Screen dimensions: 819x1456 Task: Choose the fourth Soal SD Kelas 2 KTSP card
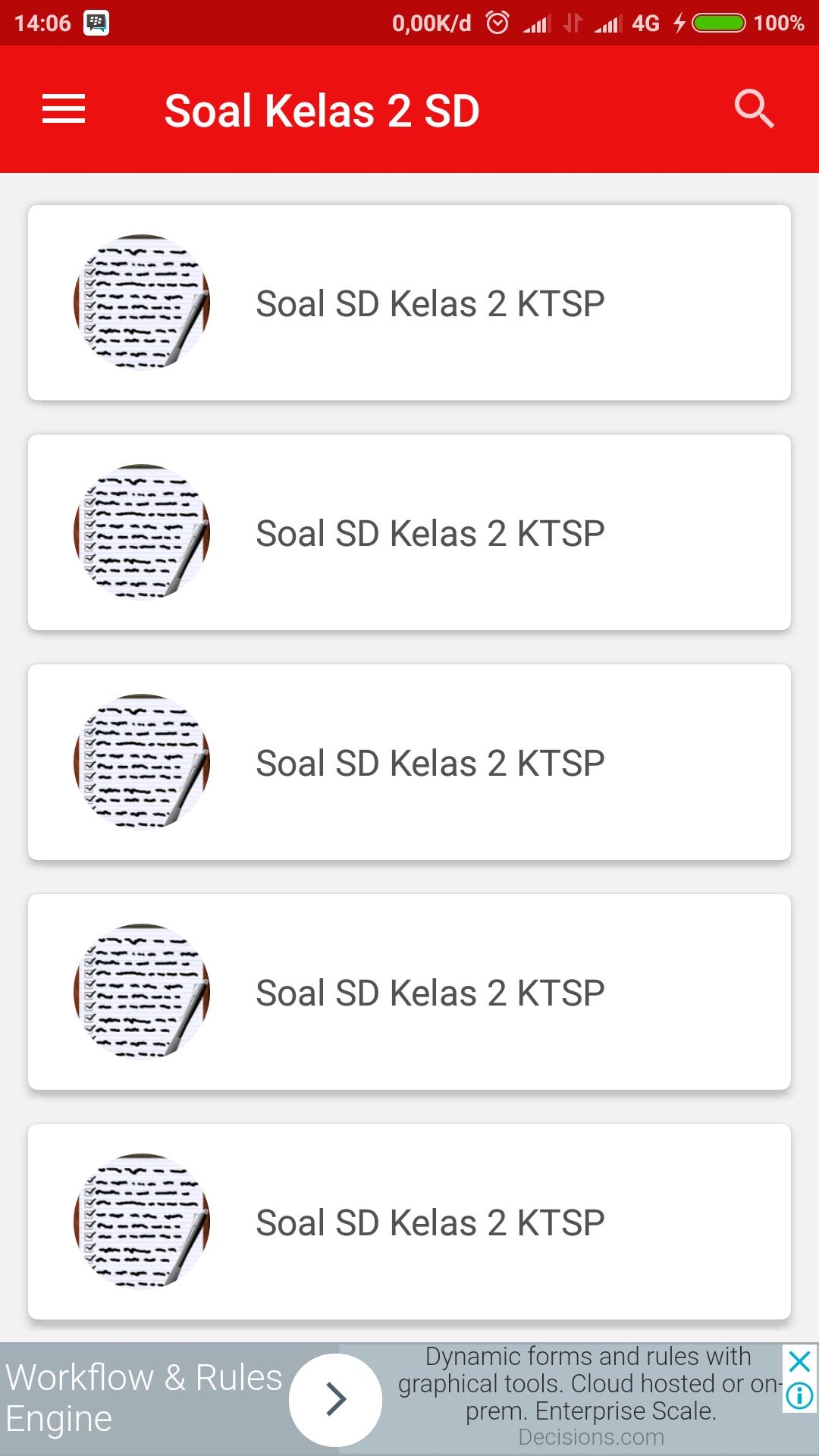[x=409, y=992]
